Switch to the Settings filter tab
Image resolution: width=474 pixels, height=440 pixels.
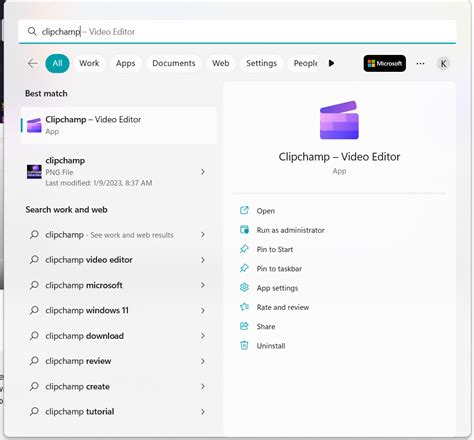click(x=261, y=63)
